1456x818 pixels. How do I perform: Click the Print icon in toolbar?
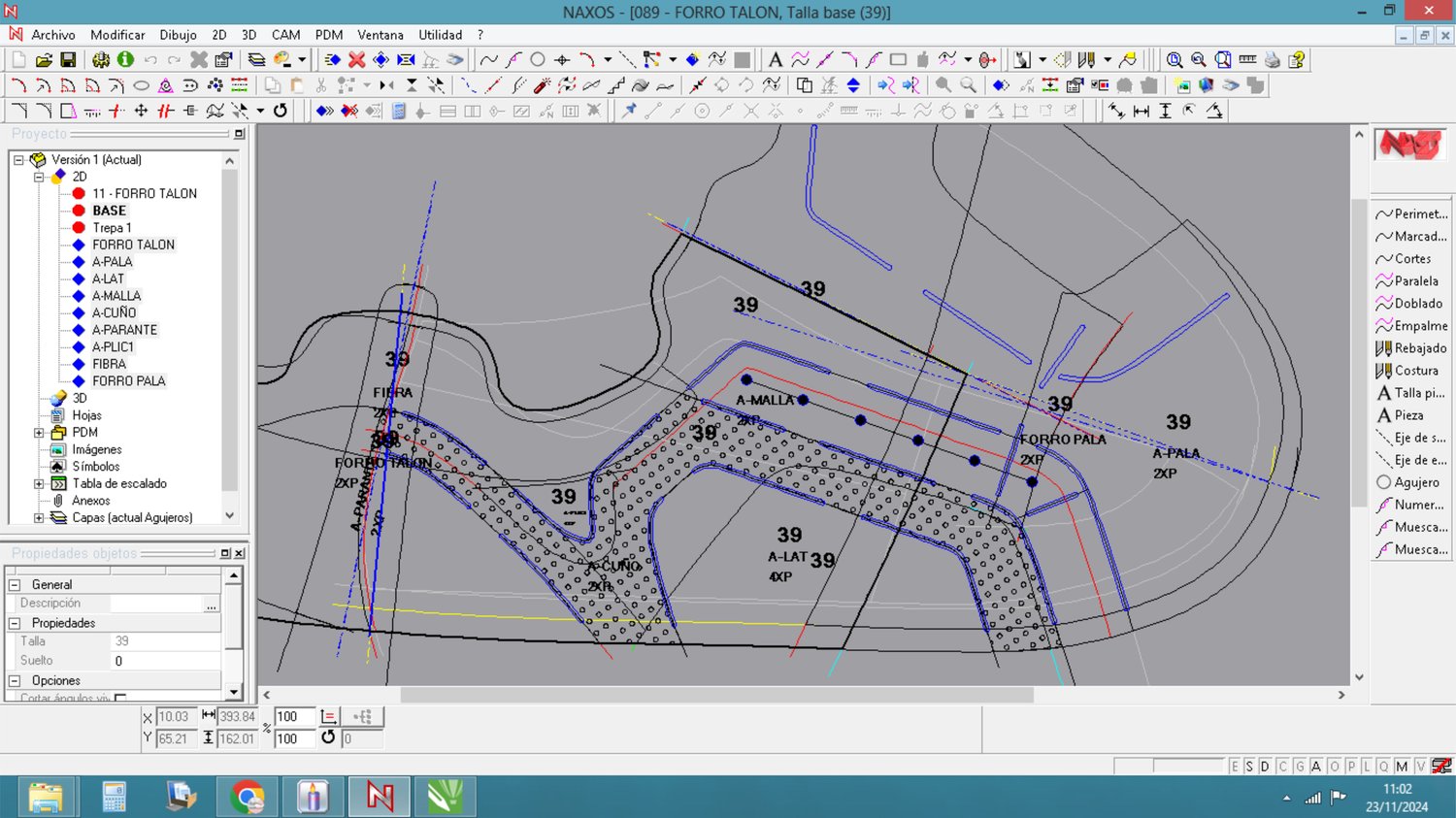pos(1272,60)
